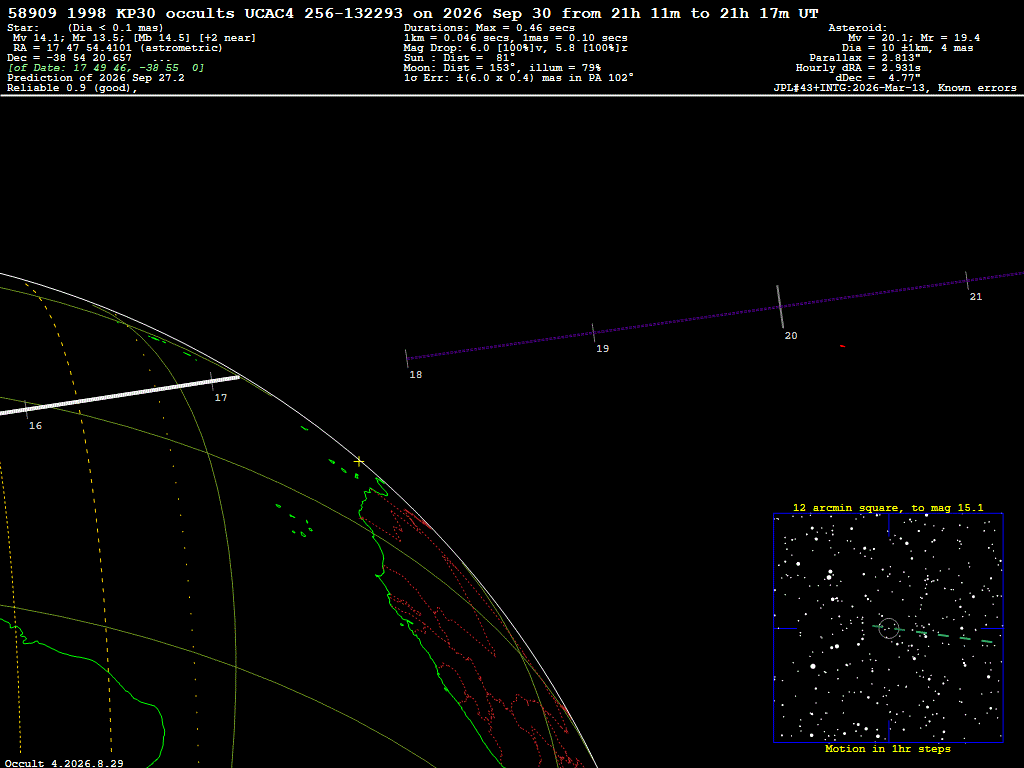
Task: Click the hour 21 tick marker
Action: [967, 281]
